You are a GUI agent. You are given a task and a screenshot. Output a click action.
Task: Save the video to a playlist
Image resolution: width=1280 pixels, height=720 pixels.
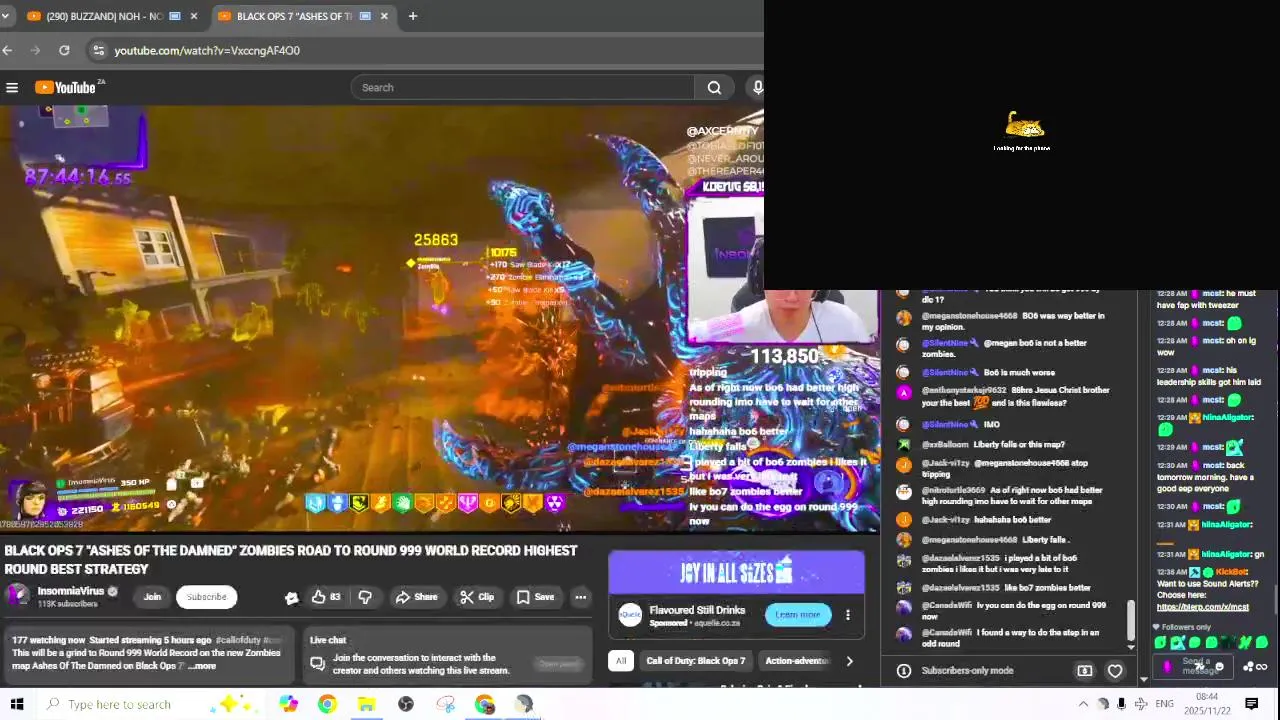535,597
